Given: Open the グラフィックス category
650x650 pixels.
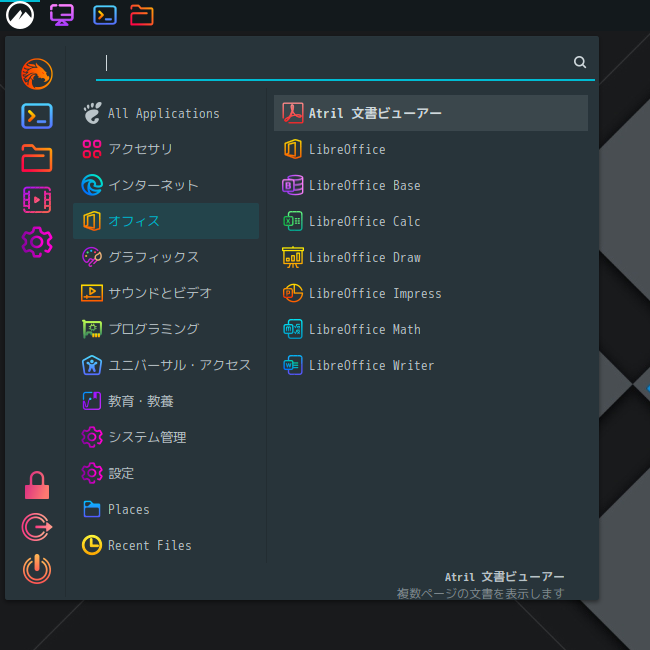Looking at the screenshot, I should click(166, 257).
